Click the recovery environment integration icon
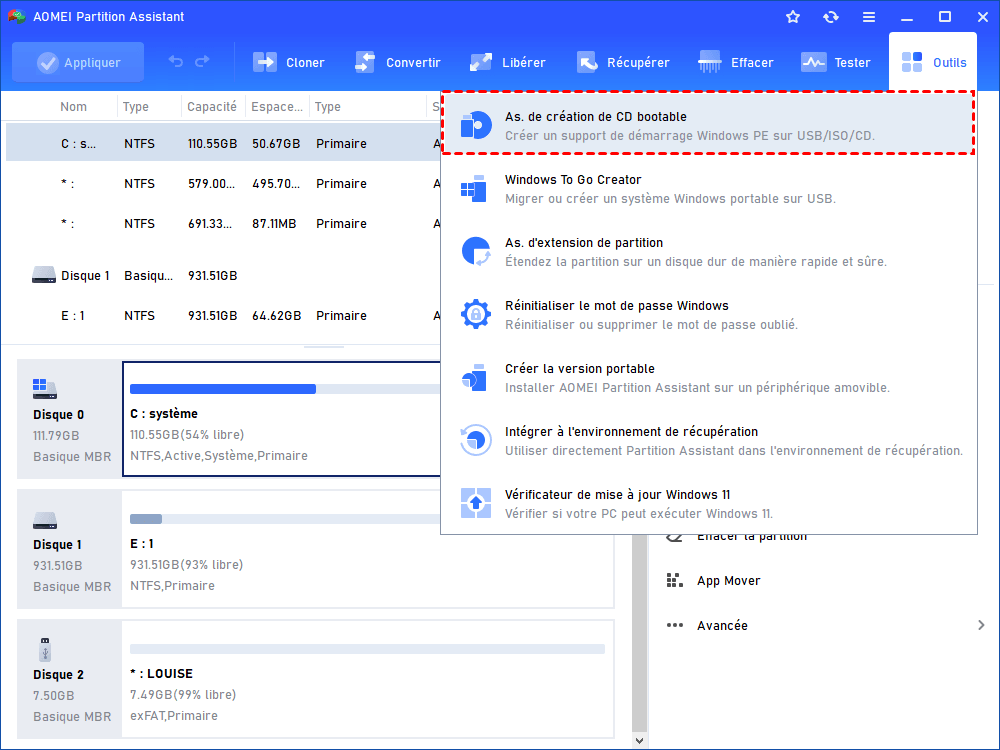1000x750 pixels. (476, 440)
